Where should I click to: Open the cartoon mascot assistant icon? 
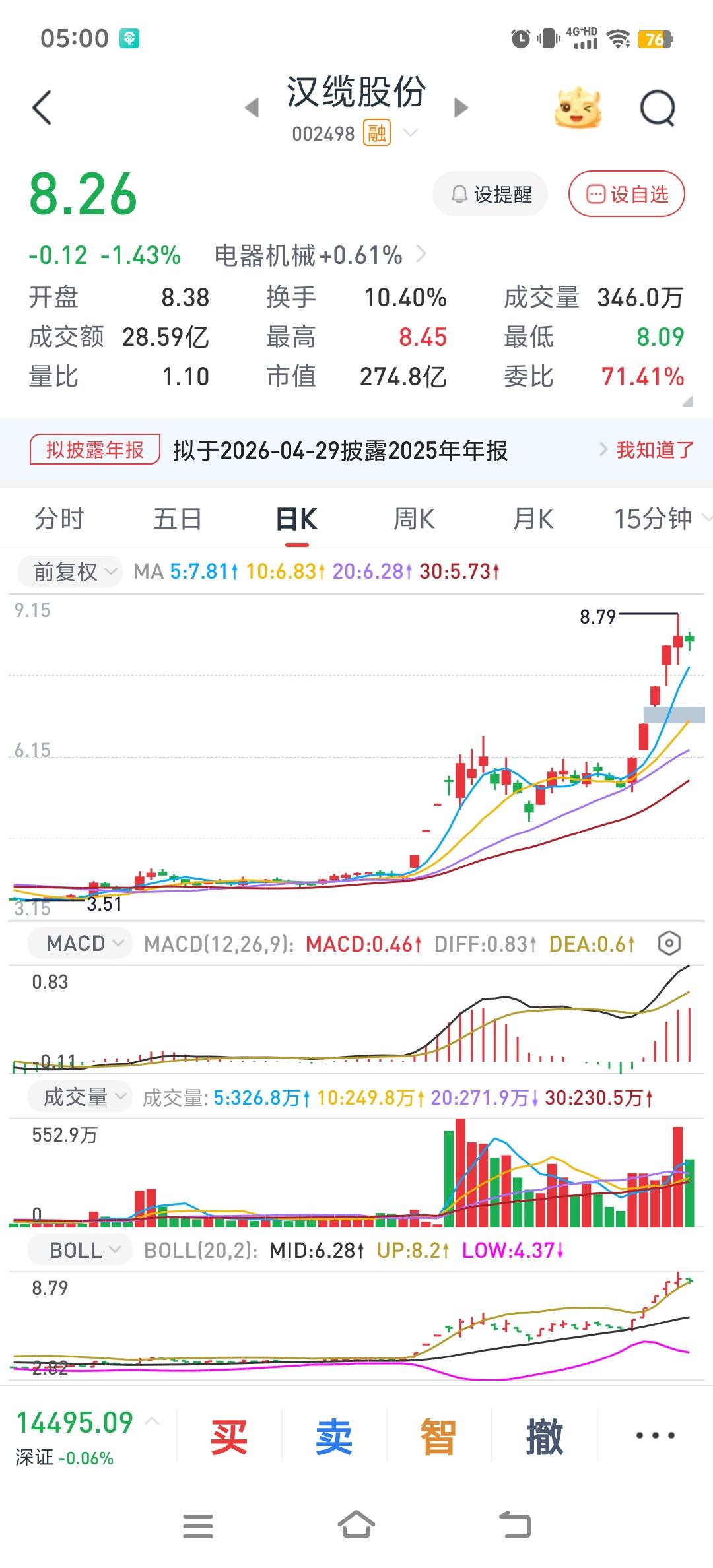[578, 108]
